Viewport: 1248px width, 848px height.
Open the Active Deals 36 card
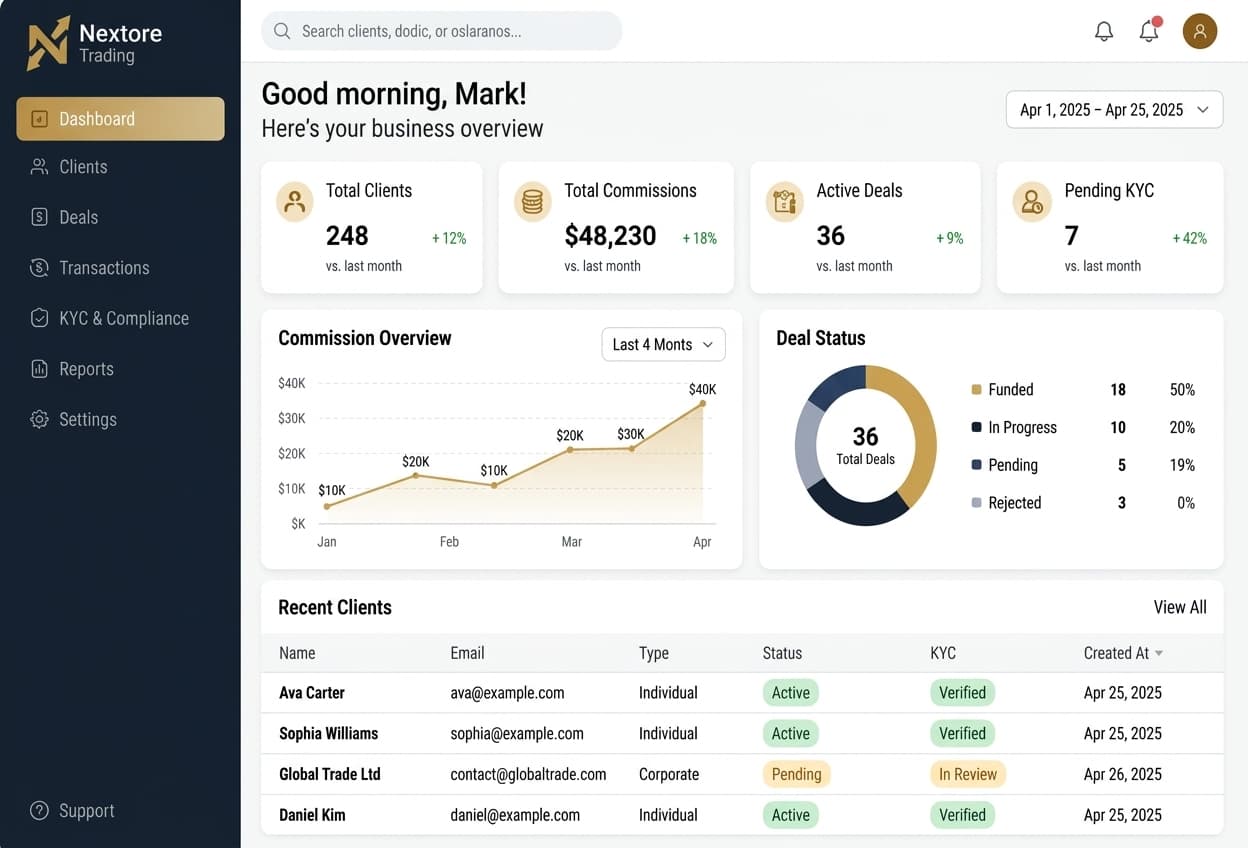tap(865, 228)
